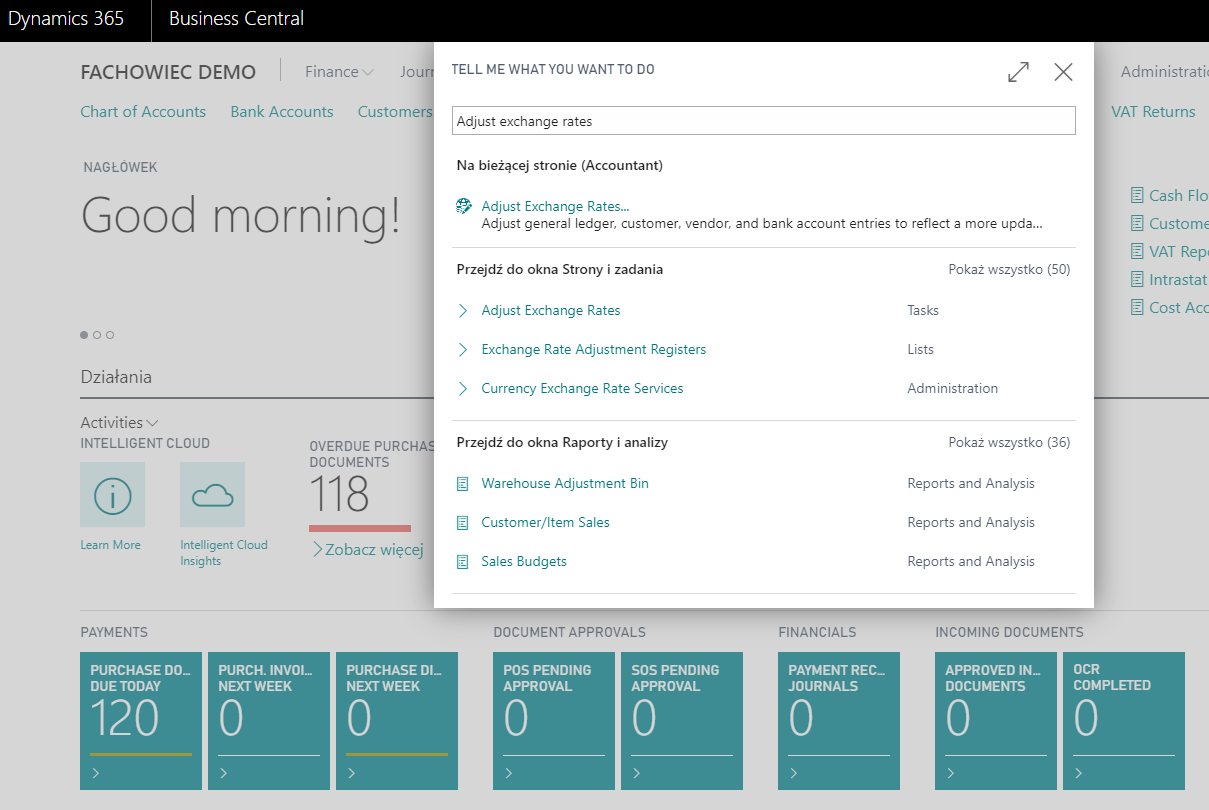The width and height of the screenshot is (1209, 810).
Task: Click the Tell Me search input field
Action: 764,121
